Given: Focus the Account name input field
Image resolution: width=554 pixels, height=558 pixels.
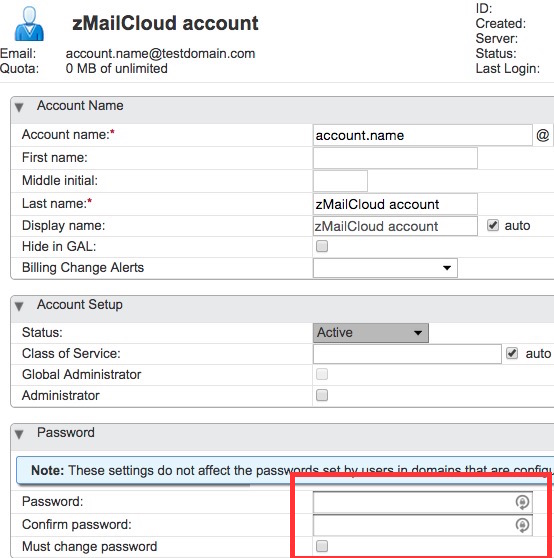Looking at the screenshot, I should point(423,135).
